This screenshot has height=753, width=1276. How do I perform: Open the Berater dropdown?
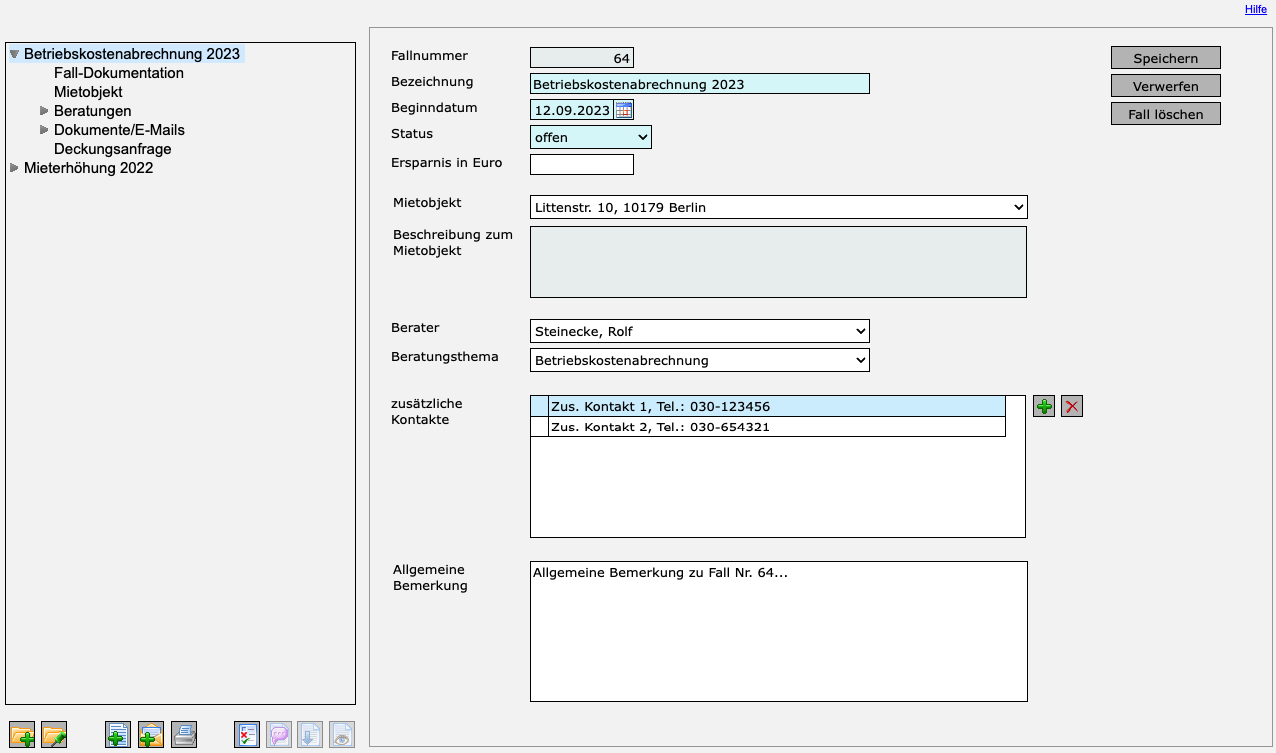pyautogui.click(x=699, y=331)
